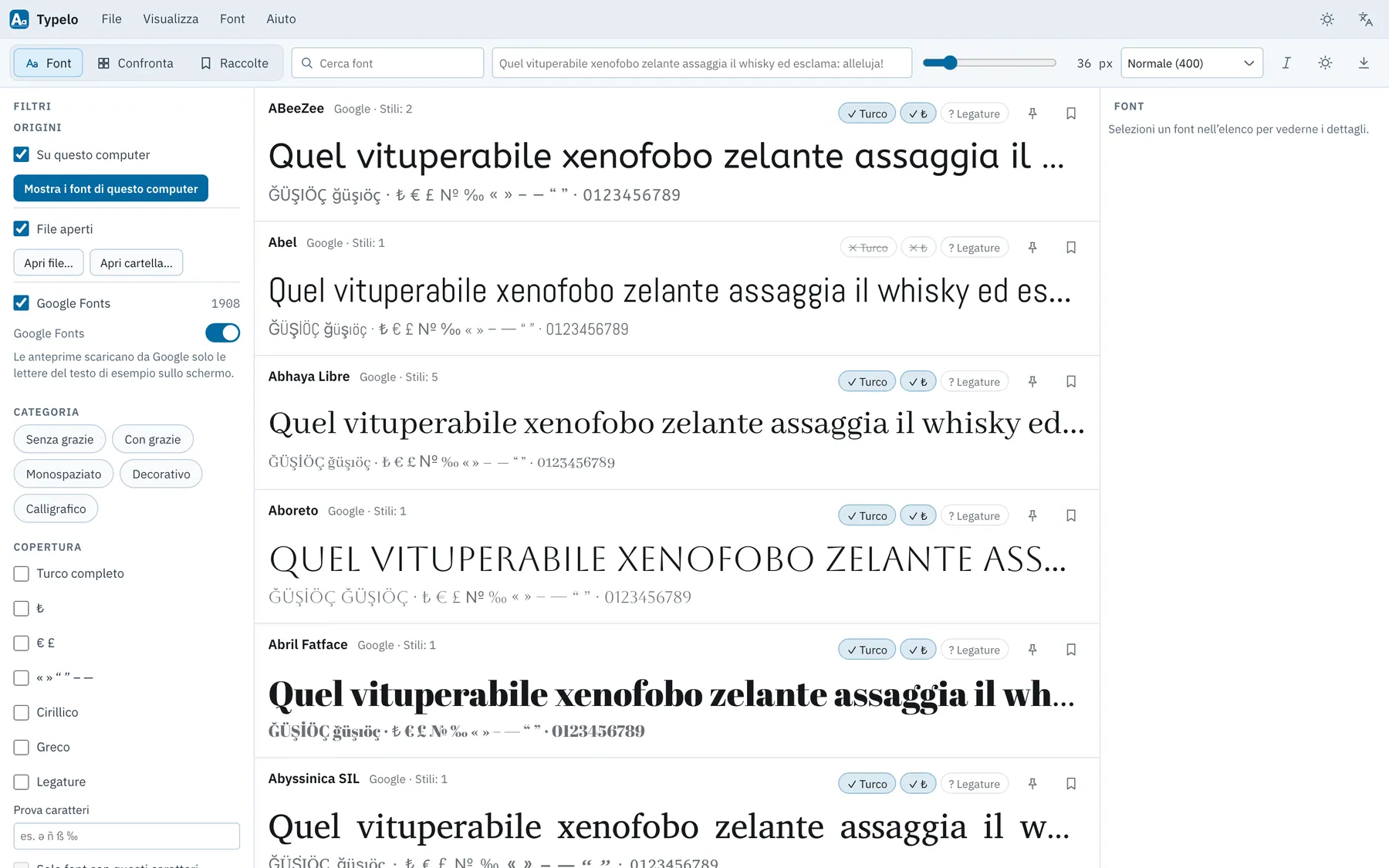The height and width of the screenshot is (868, 1389).
Task: Enable the Legature coverage checkbox
Action: (x=22, y=782)
